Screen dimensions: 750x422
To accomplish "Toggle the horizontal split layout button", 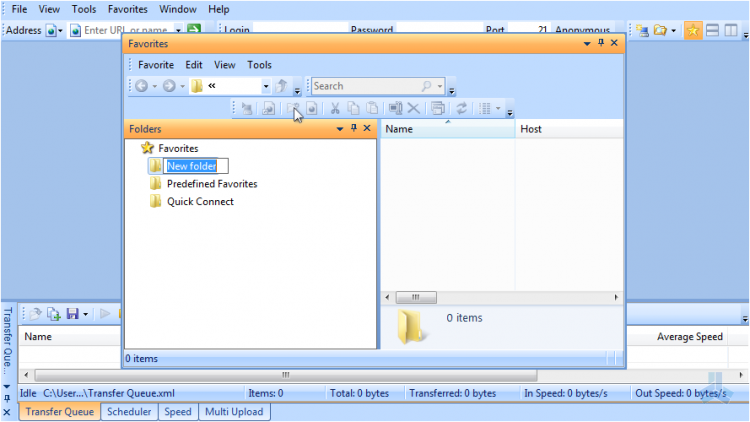I will click(712, 31).
